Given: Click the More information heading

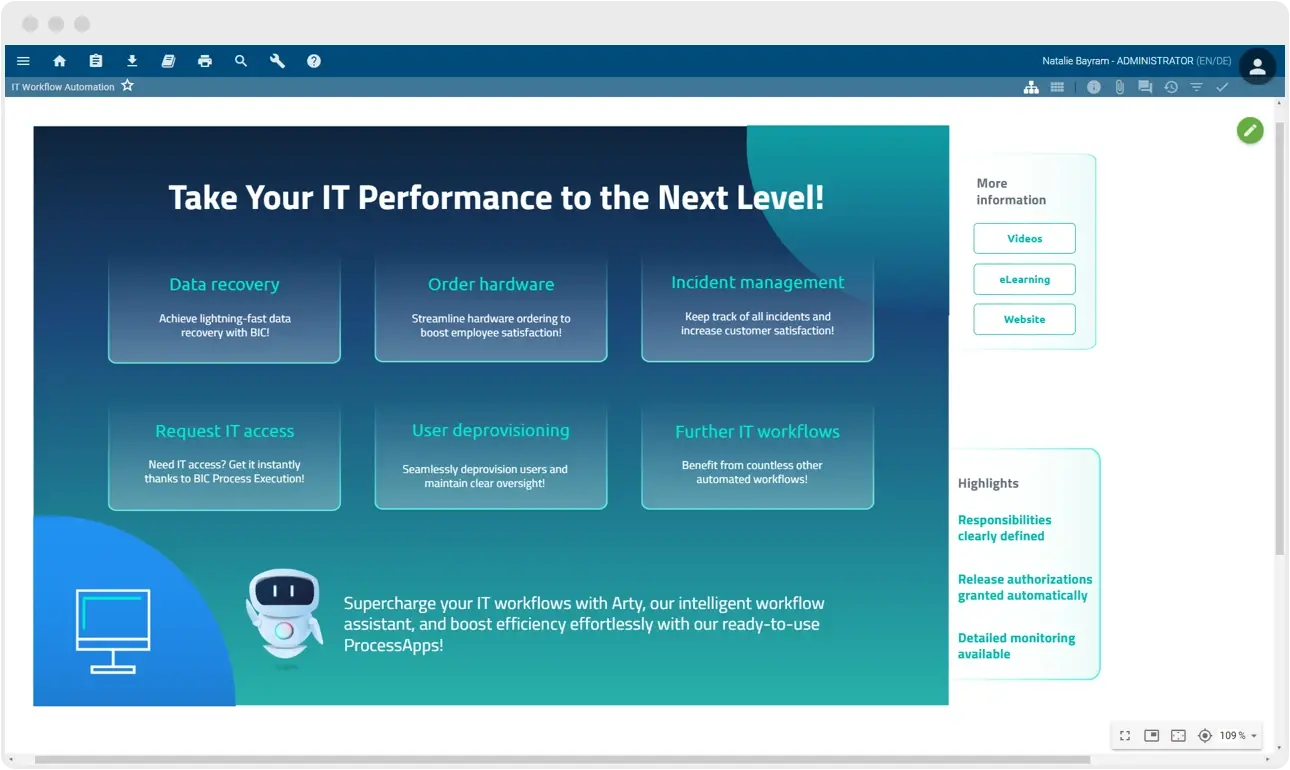Looking at the screenshot, I should coord(1011,191).
